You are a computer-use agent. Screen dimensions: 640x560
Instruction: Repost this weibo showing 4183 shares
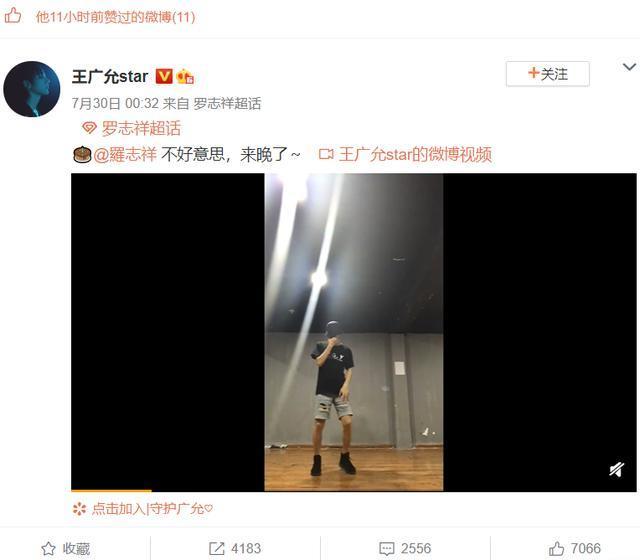click(x=235, y=548)
